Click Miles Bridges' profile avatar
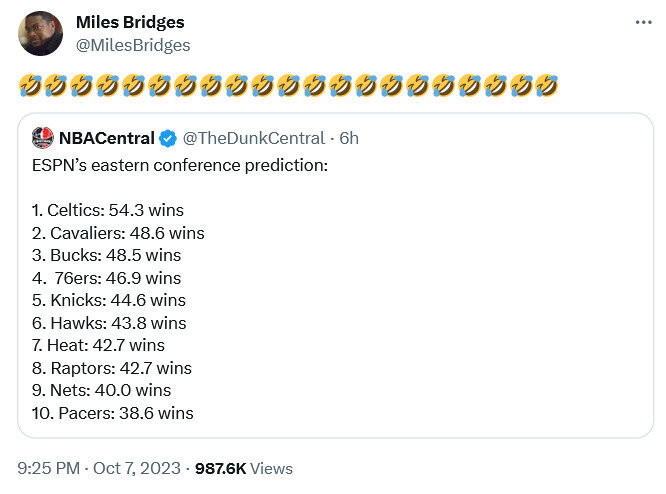 tap(42, 34)
